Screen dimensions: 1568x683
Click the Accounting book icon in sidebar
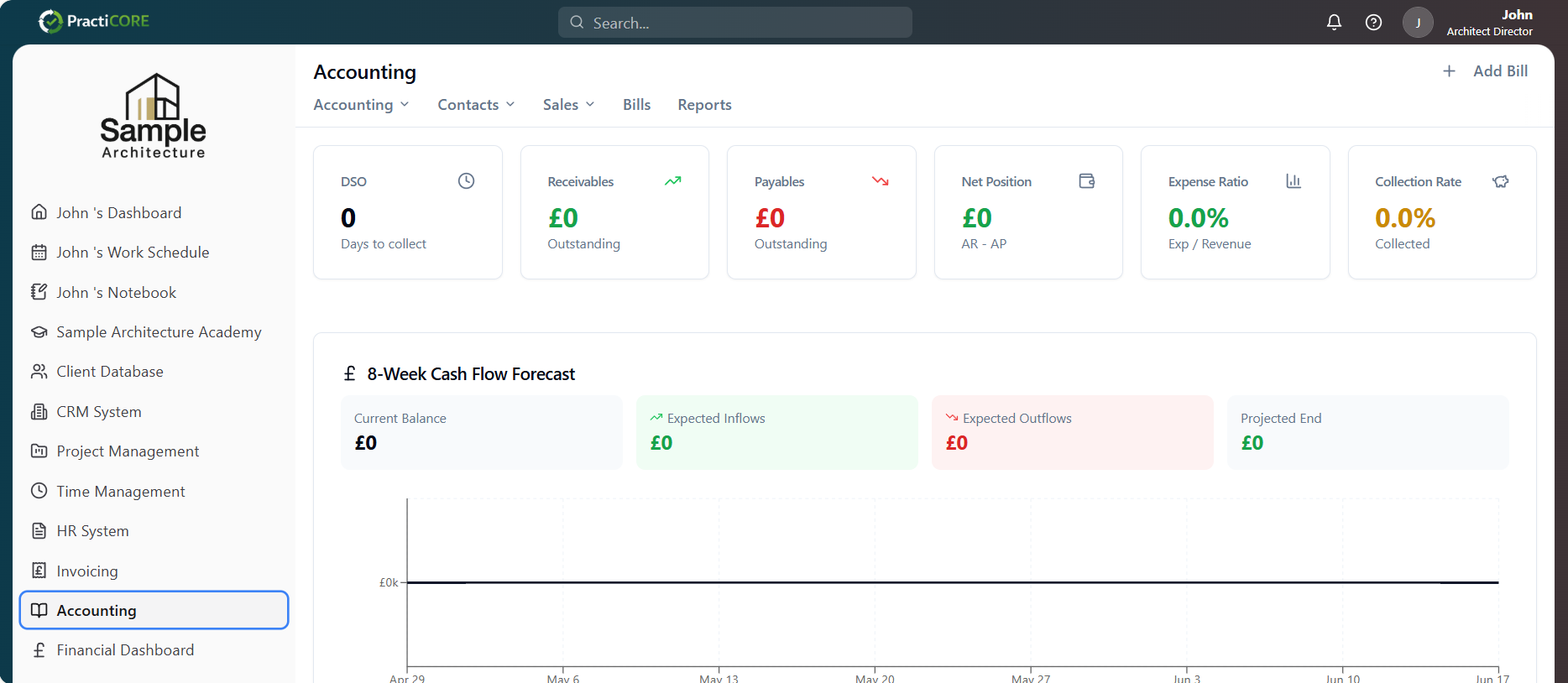click(39, 610)
